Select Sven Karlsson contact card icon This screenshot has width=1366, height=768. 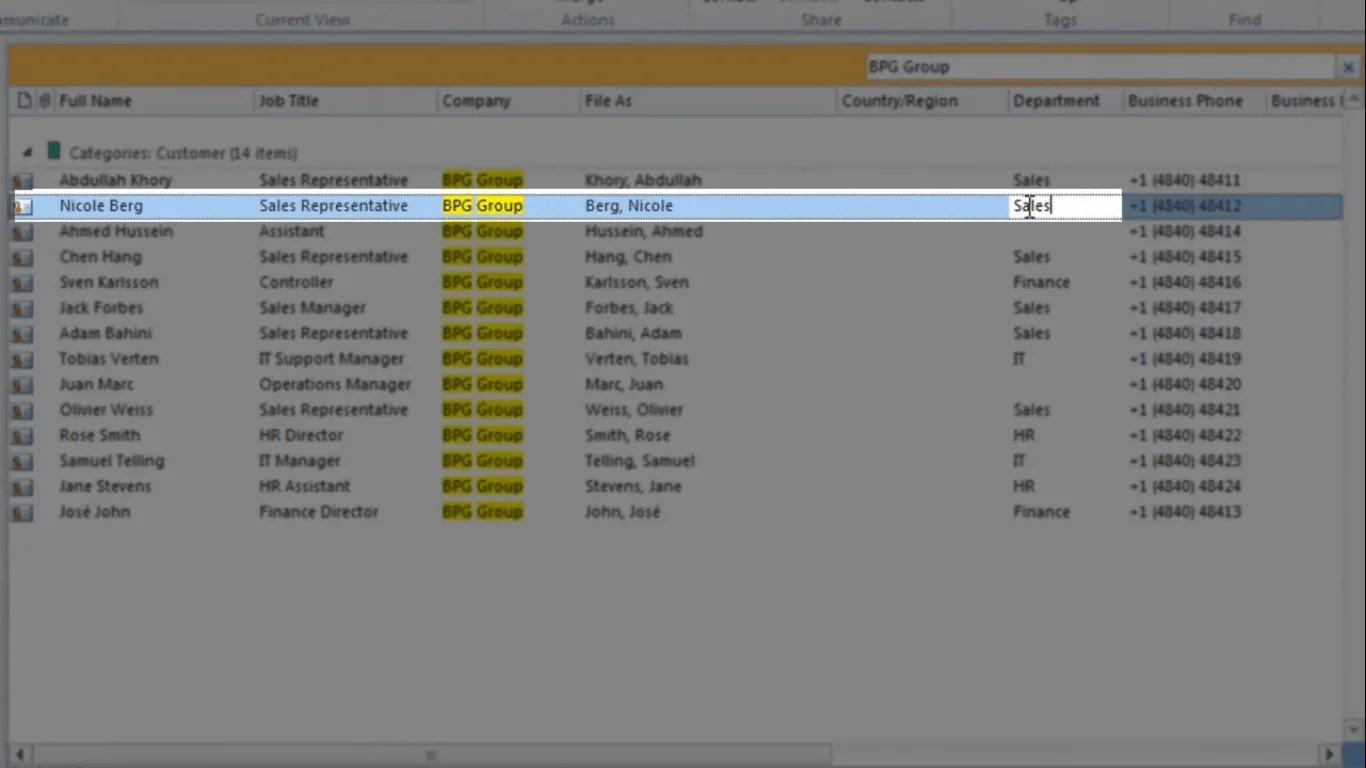point(22,283)
